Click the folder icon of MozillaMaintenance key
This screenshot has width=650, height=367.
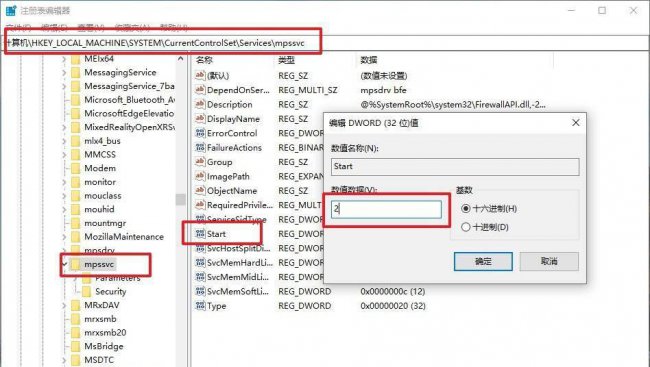coord(75,237)
